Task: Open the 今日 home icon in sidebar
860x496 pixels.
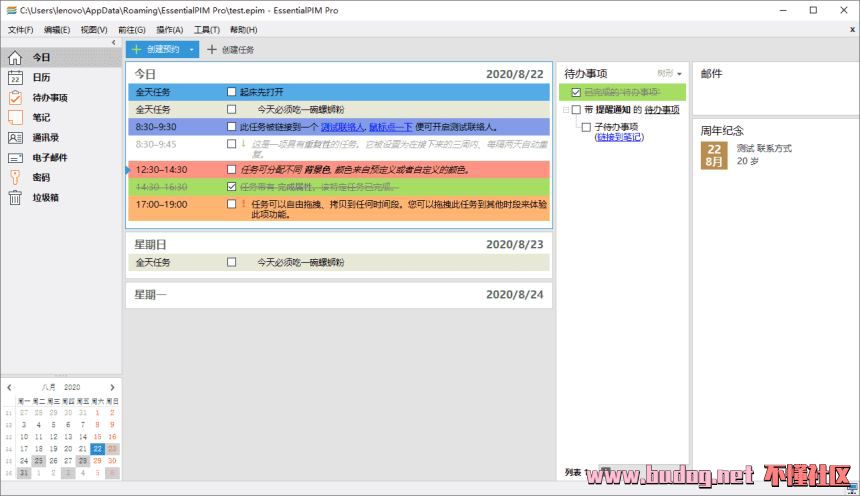Action: pyautogui.click(x=15, y=58)
